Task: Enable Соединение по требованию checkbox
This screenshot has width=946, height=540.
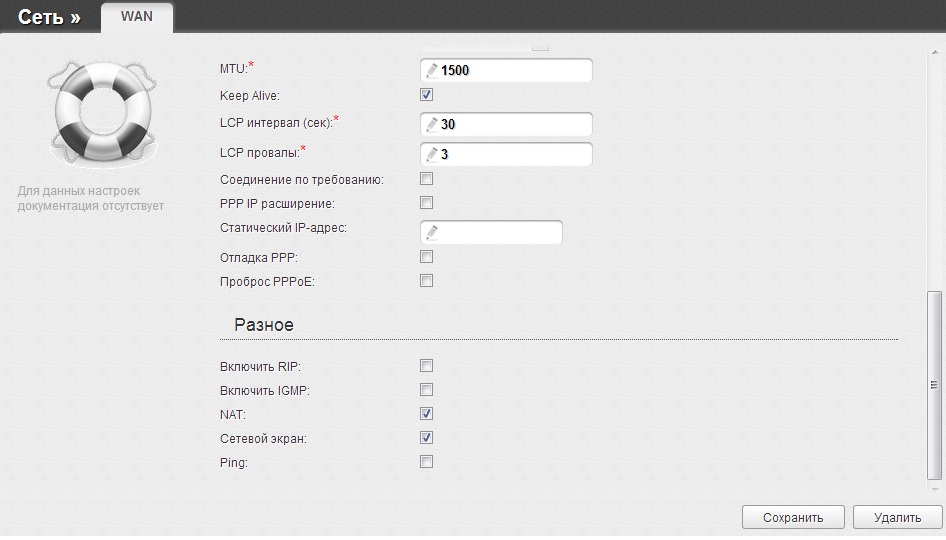Action: [426, 179]
